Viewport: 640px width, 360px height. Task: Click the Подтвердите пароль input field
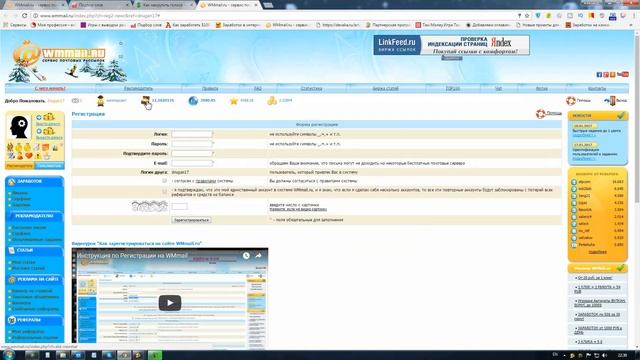pyautogui.click(x=192, y=153)
